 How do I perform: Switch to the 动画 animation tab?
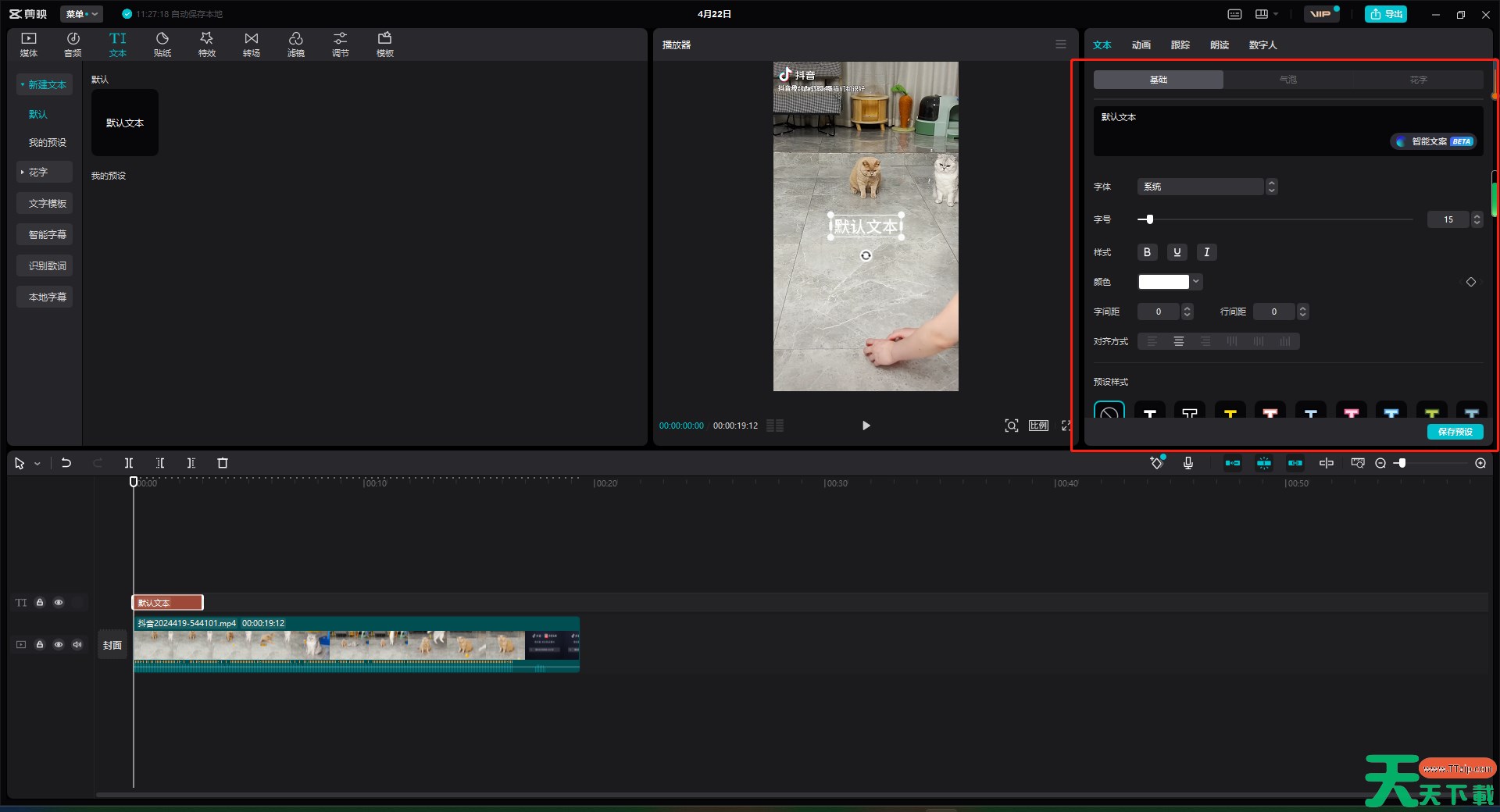coord(1141,45)
